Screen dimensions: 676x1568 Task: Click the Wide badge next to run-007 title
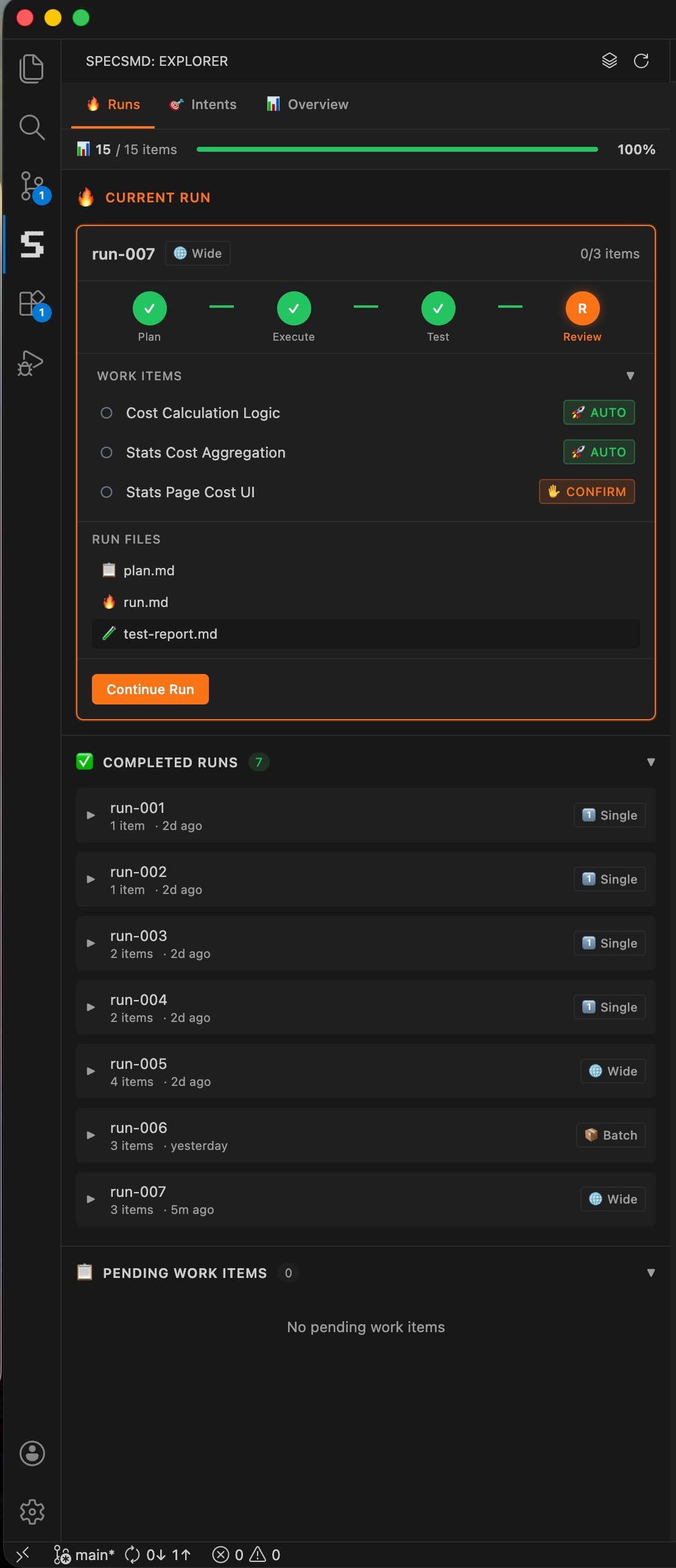point(198,254)
